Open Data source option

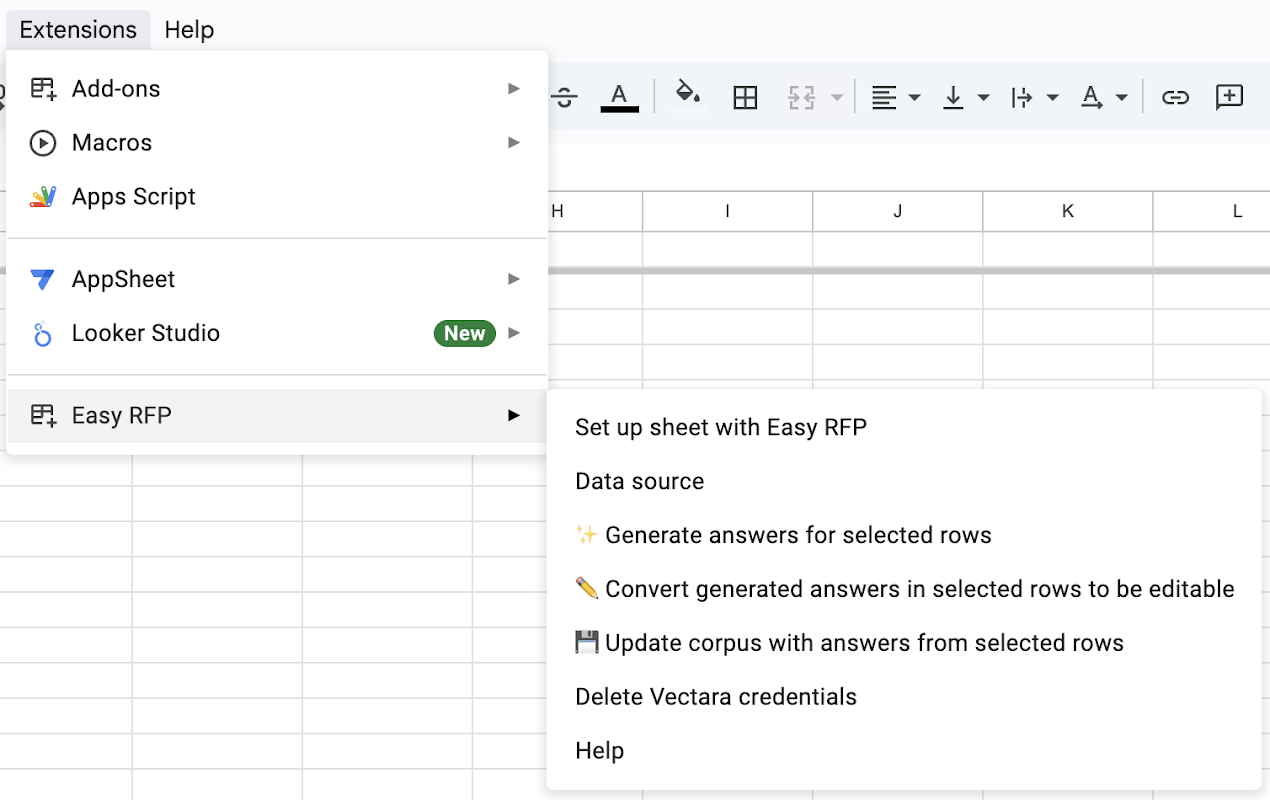tap(904, 482)
